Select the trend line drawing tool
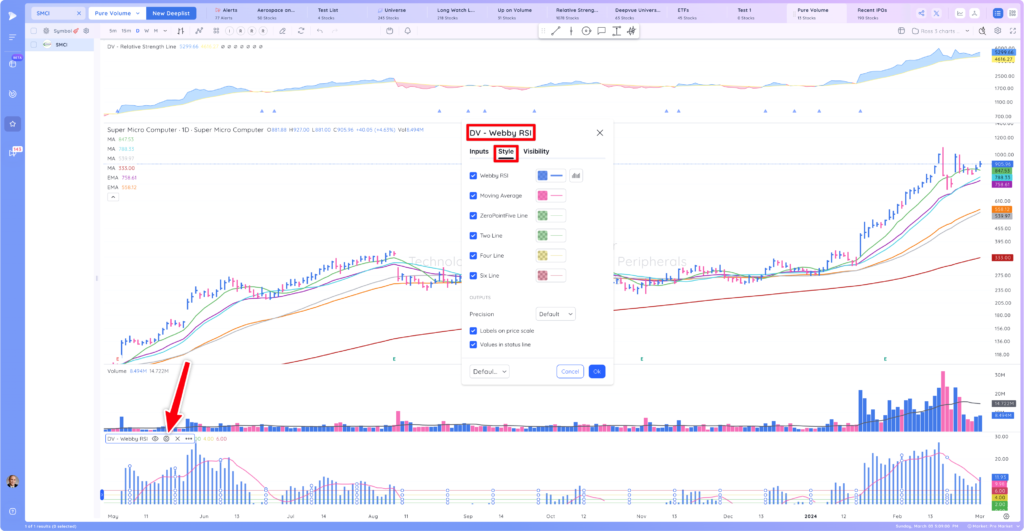 [x=556, y=31]
